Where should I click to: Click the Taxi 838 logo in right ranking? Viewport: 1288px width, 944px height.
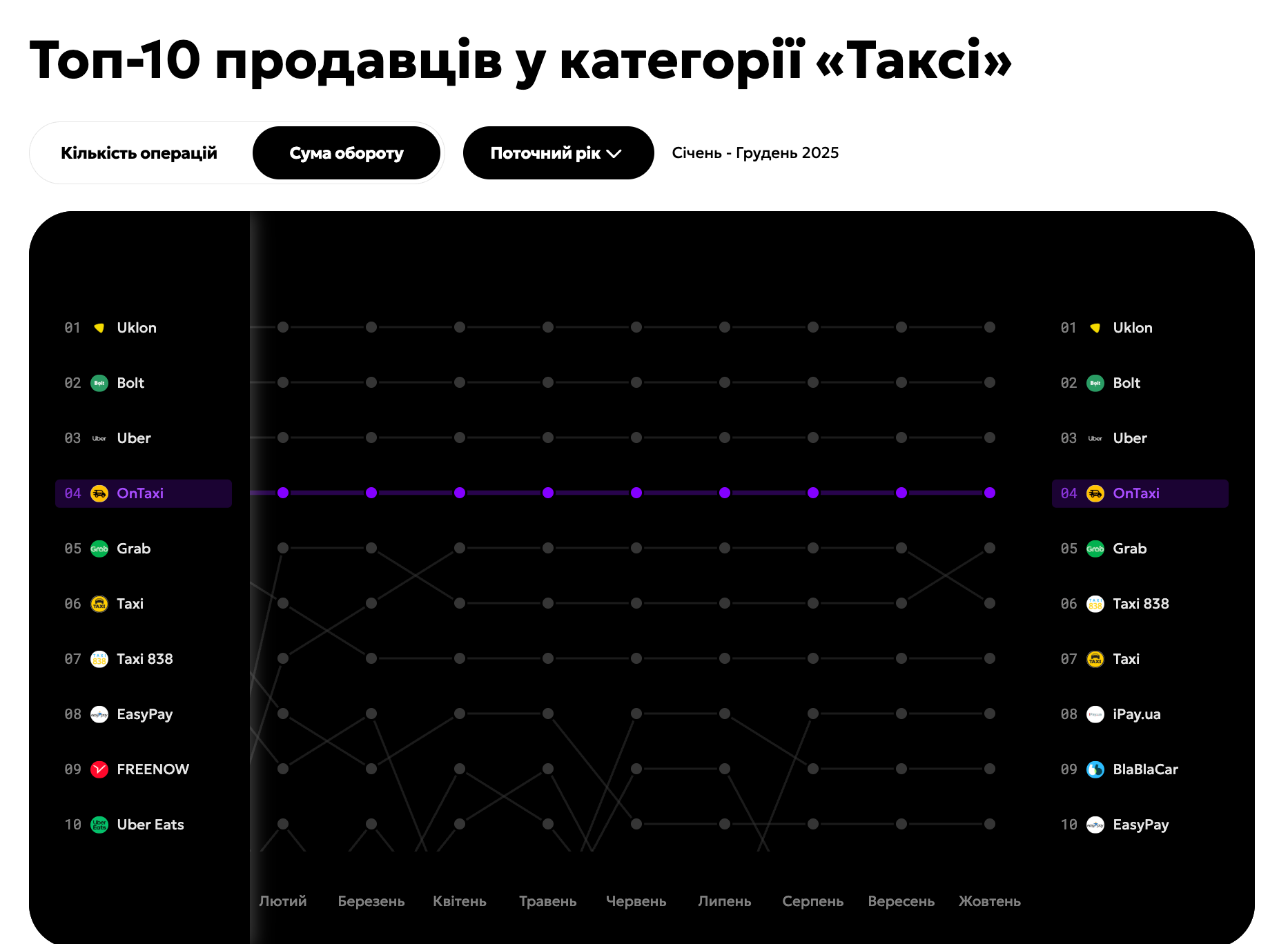(x=1095, y=604)
